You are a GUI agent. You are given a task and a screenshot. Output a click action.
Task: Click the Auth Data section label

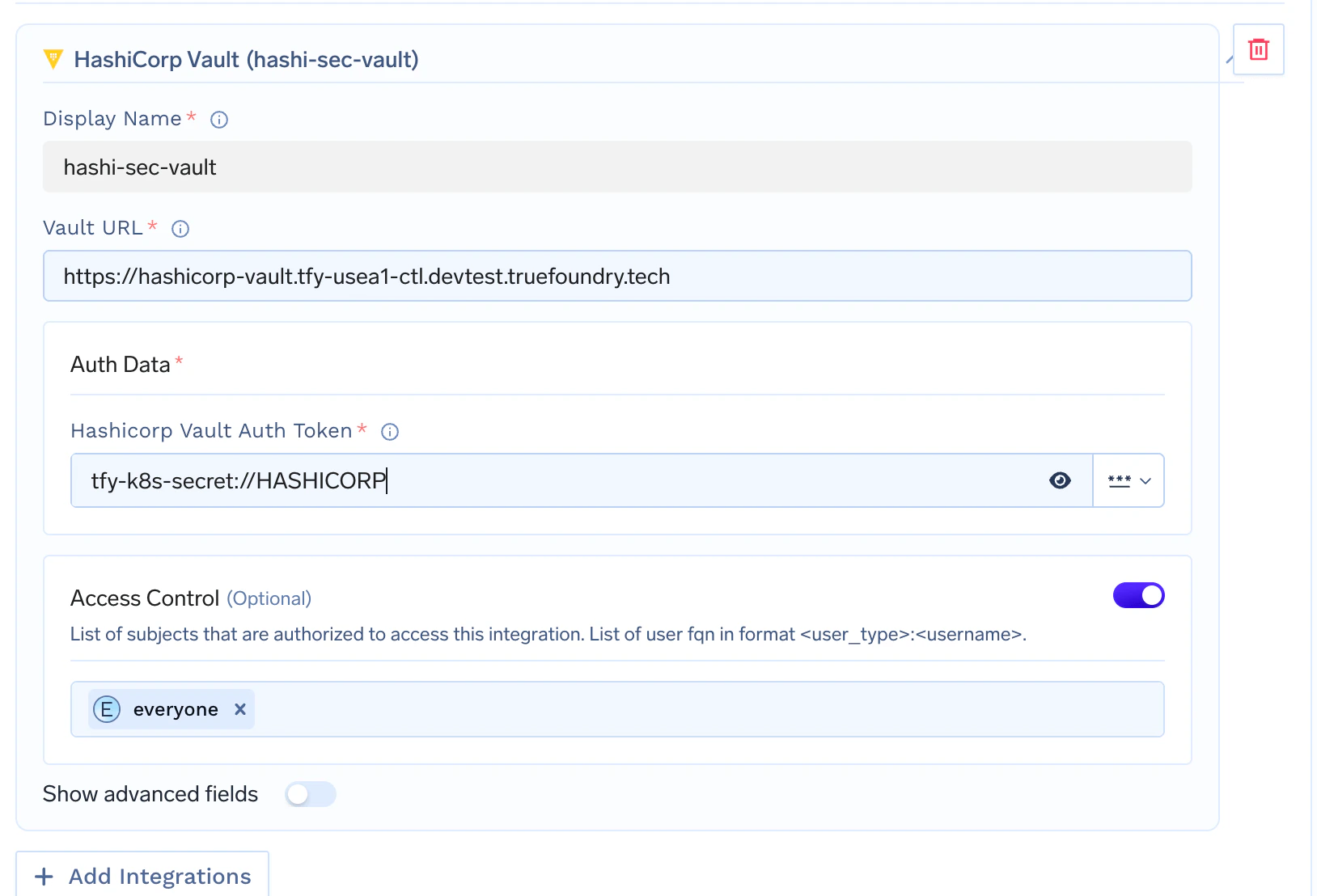(121, 364)
